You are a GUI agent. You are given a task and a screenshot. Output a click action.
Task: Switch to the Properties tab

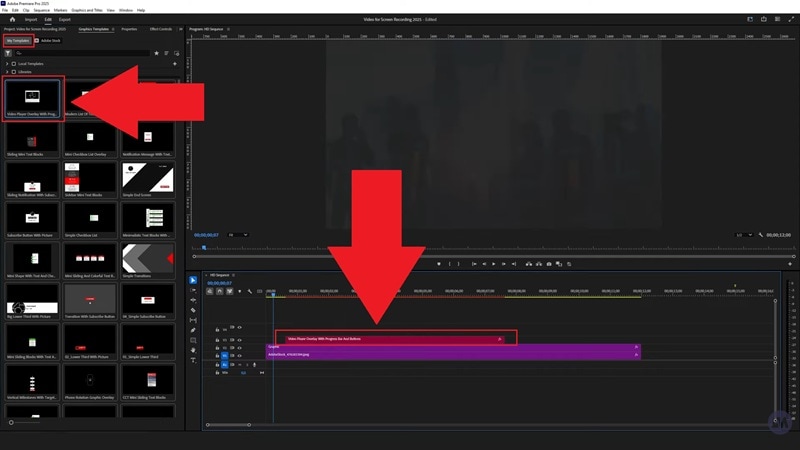click(129, 29)
